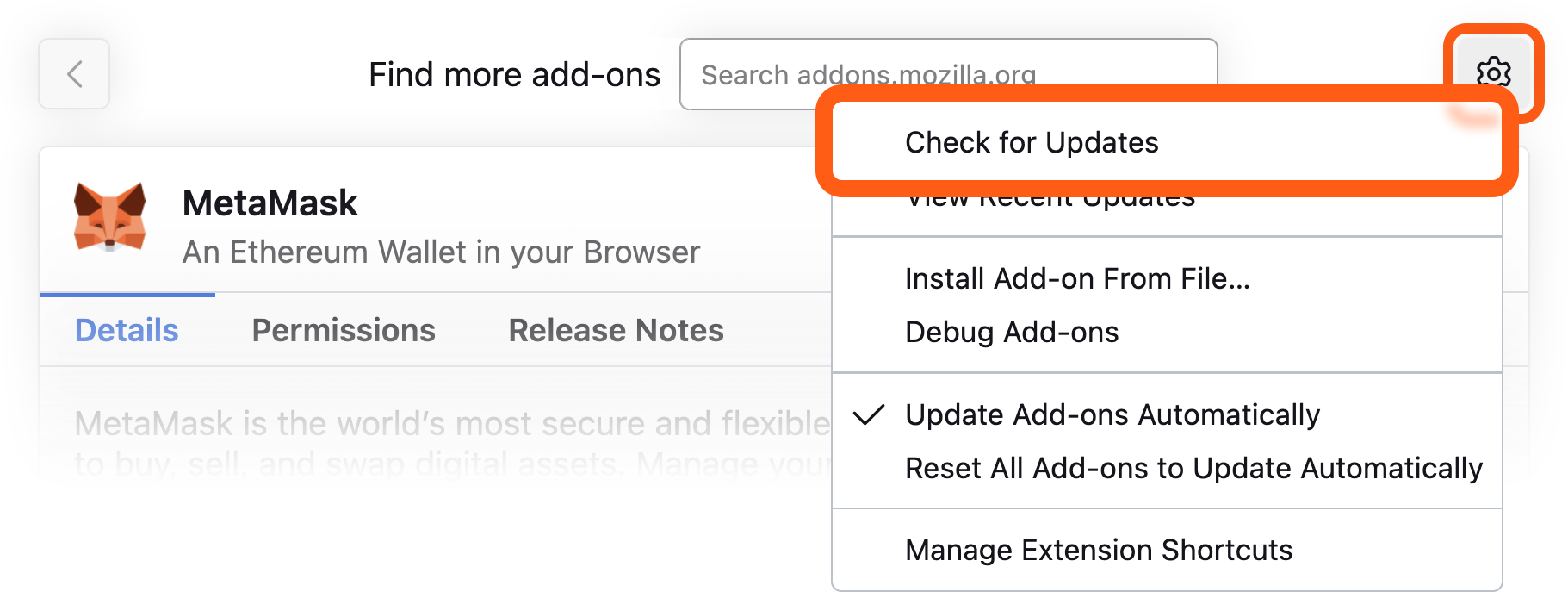Image resolution: width=1568 pixels, height=592 pixels.
Task: Click the highlighted Check for Updates entry
Action: (x=1032, y=142)
